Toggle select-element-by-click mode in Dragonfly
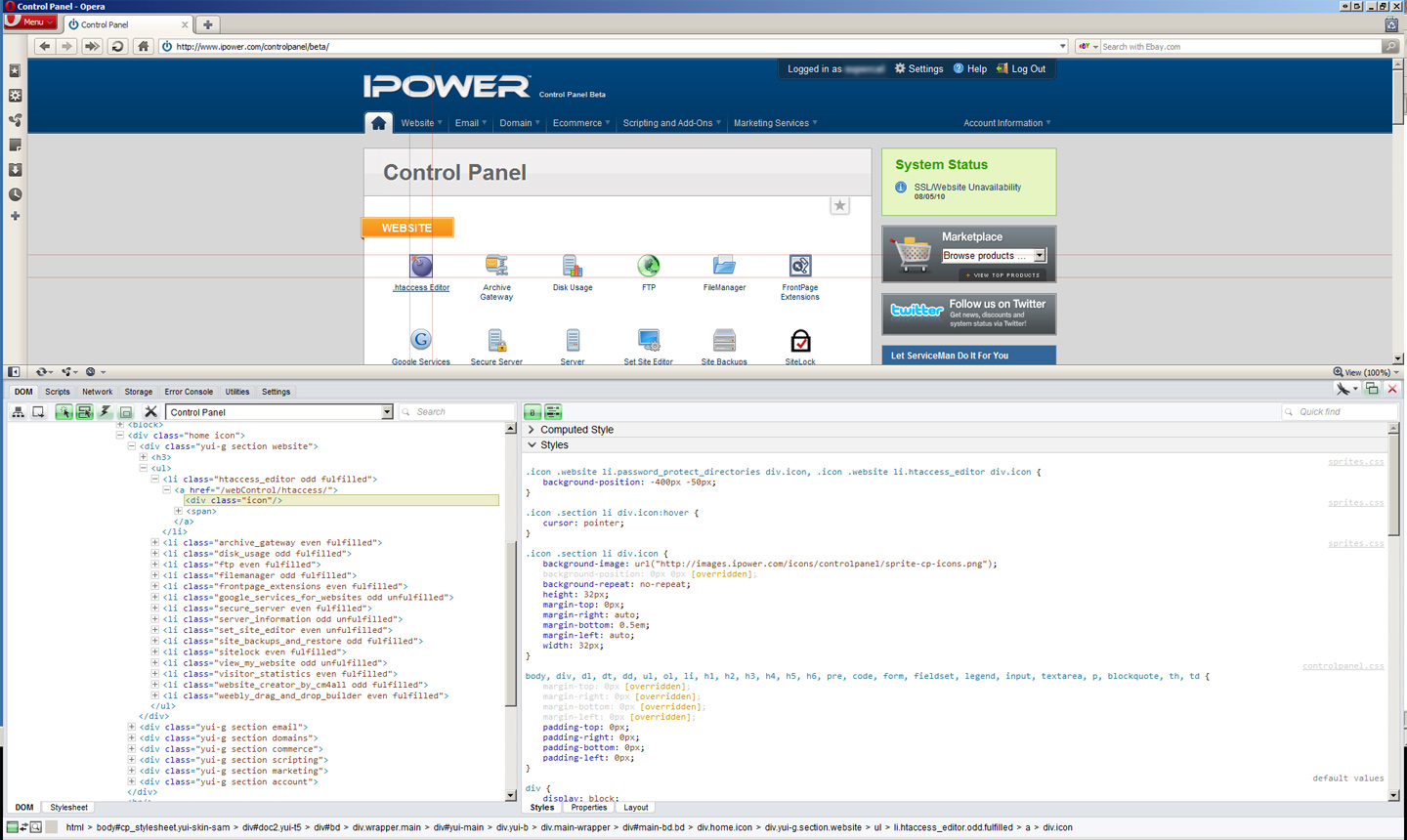1407x840 pixels. coord(64,412)
